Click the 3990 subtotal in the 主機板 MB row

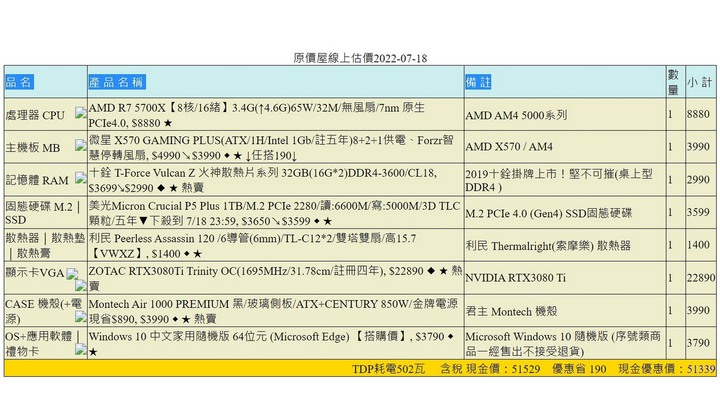[x=698, y=146]
